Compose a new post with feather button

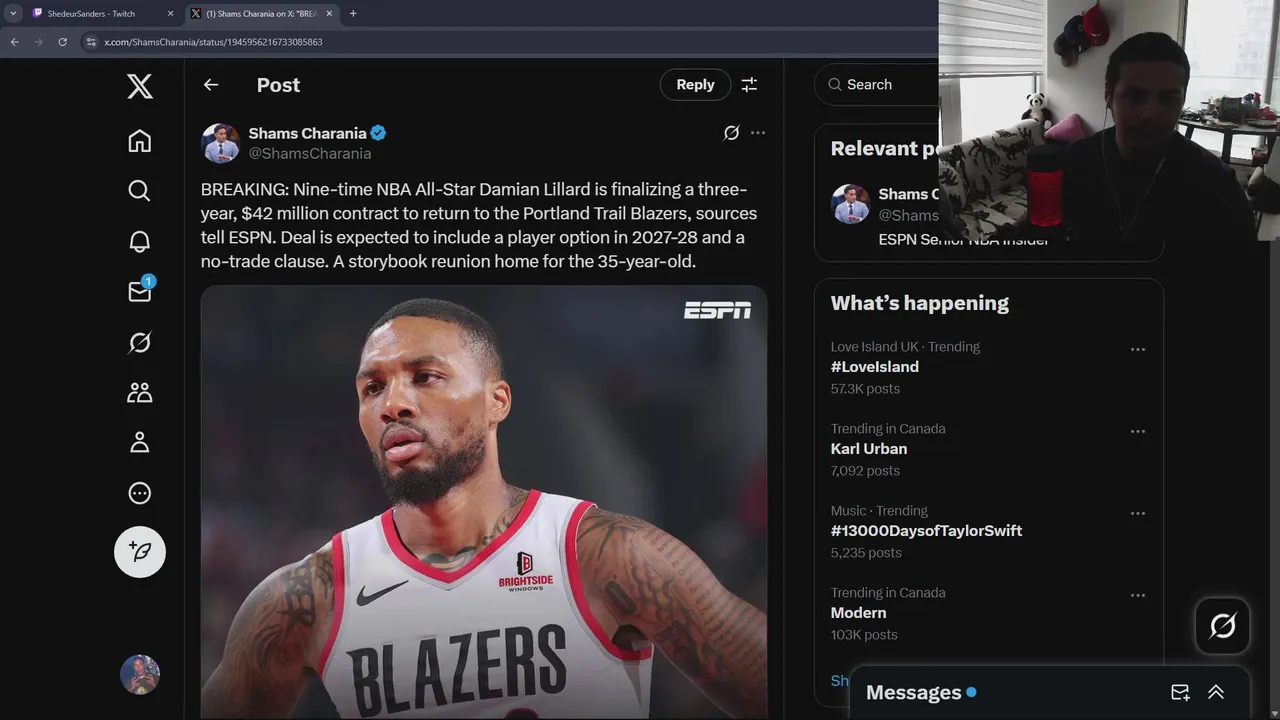coord(140,552)
